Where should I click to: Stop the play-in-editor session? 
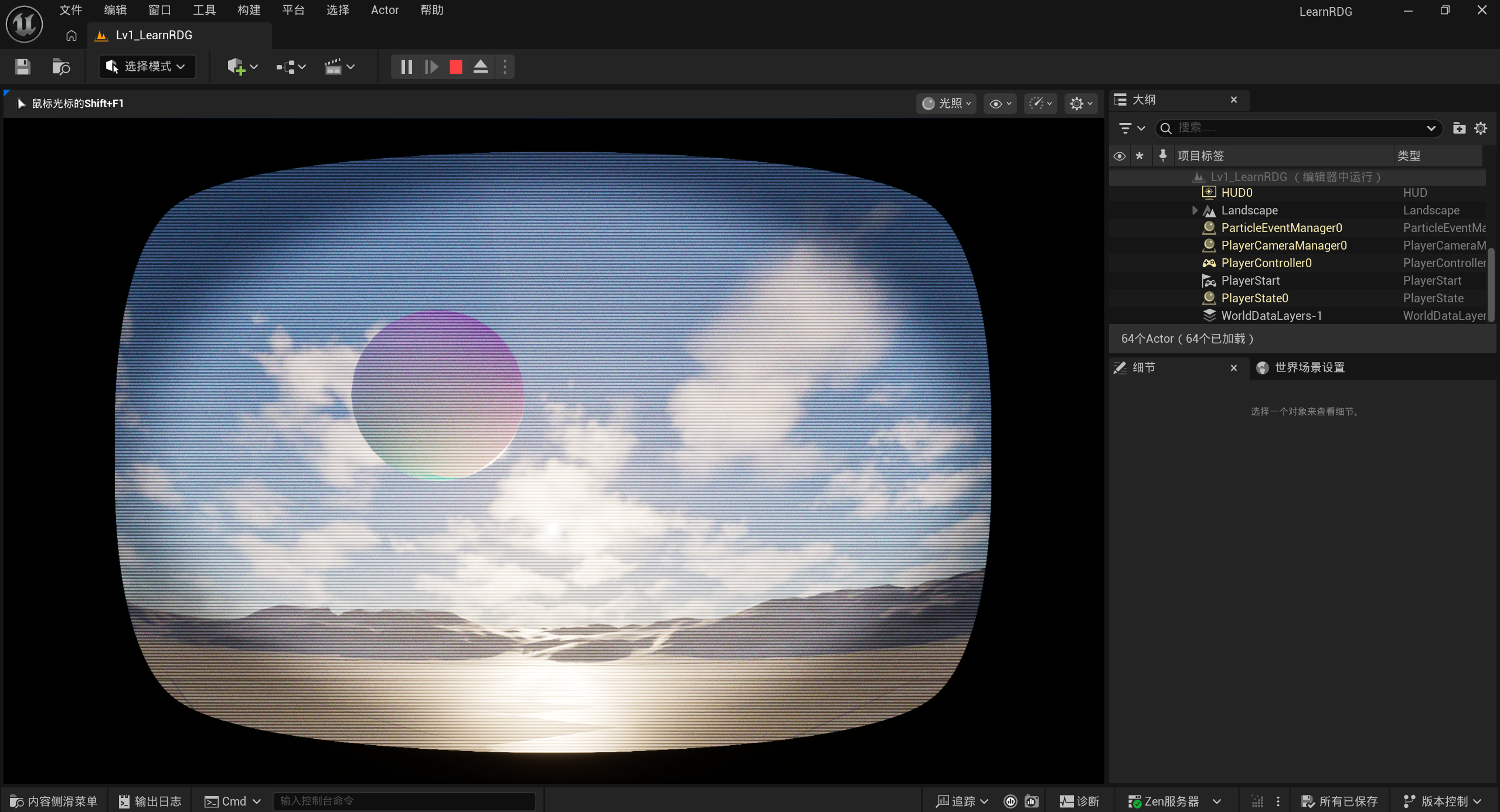tap(455, 67)
